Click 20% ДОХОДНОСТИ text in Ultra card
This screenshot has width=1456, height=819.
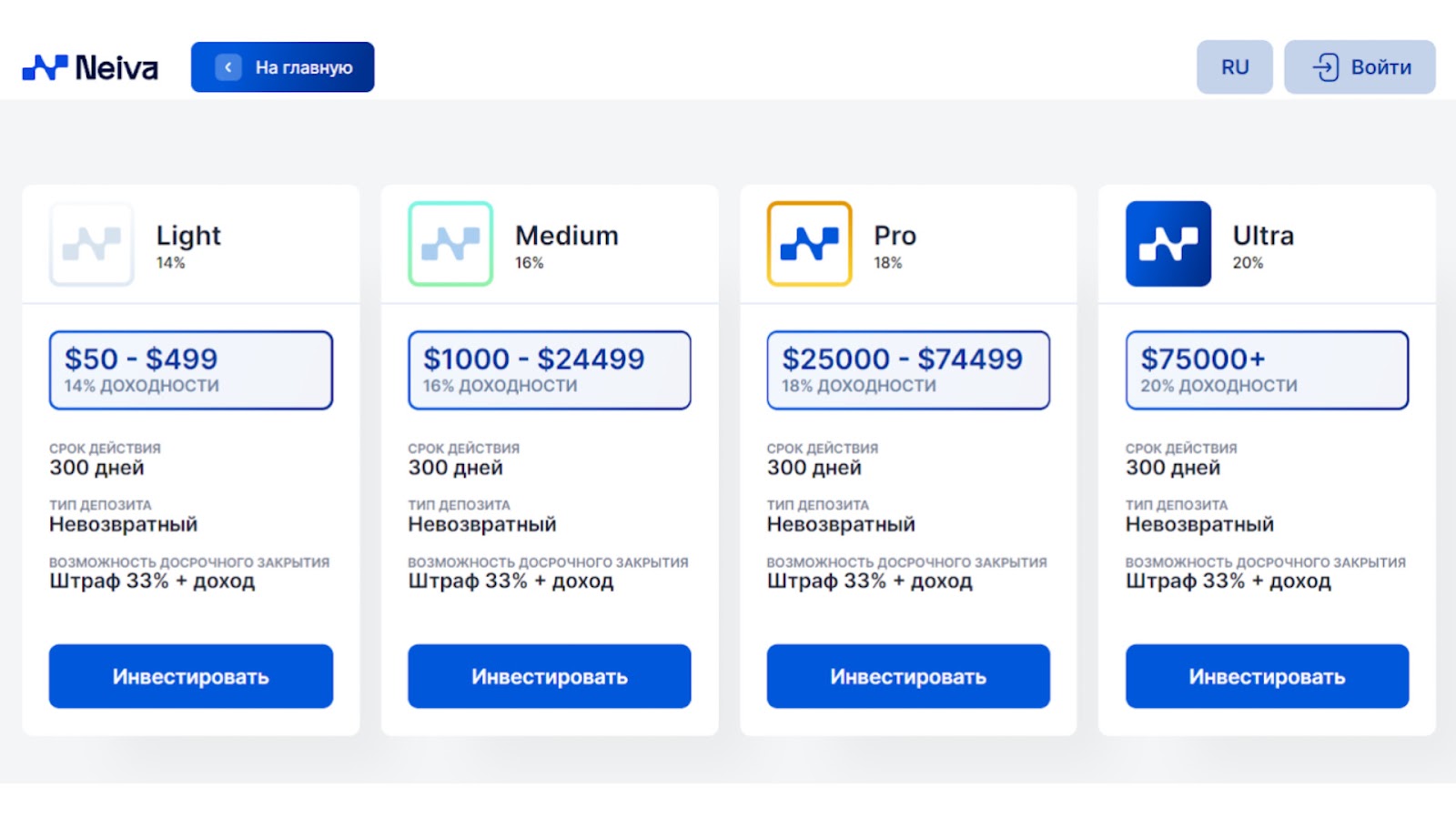point(1219,386)
